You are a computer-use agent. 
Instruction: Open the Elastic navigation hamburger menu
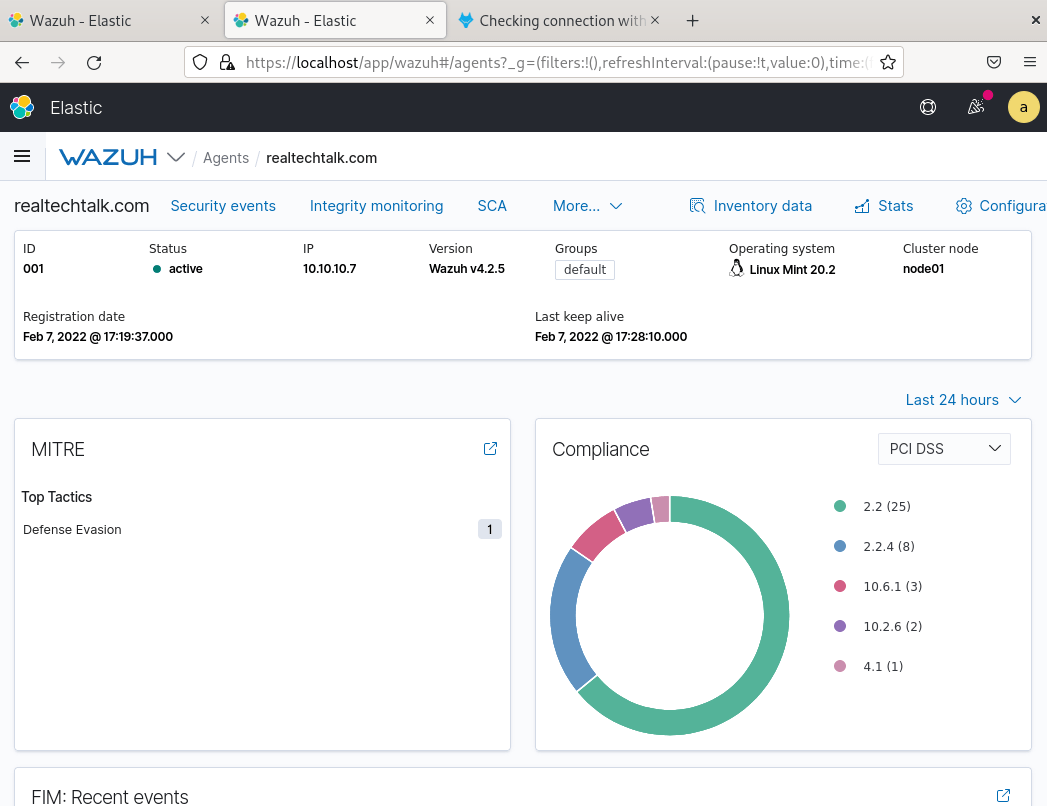[22, 157]
